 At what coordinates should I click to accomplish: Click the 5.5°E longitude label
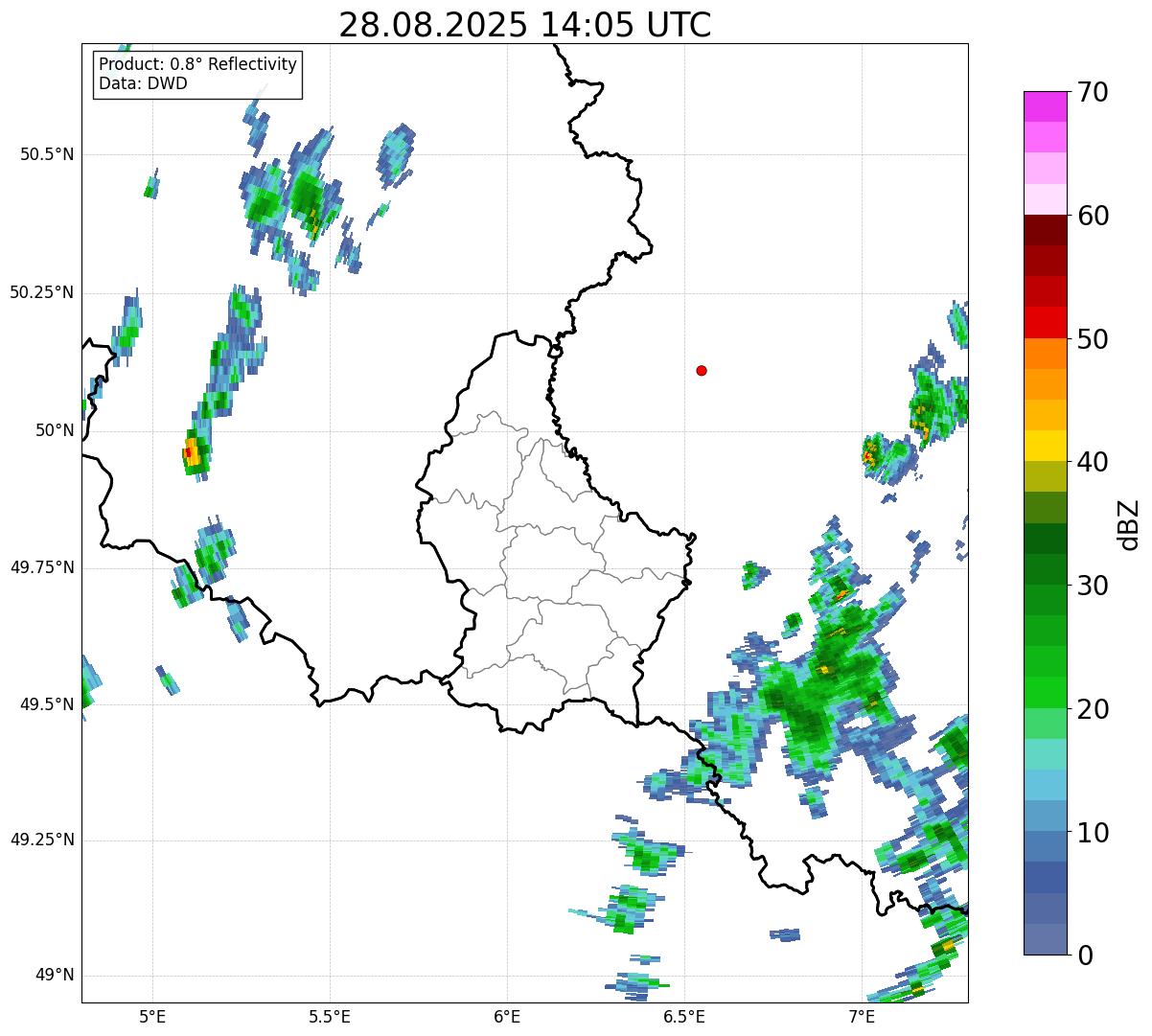330,1016
